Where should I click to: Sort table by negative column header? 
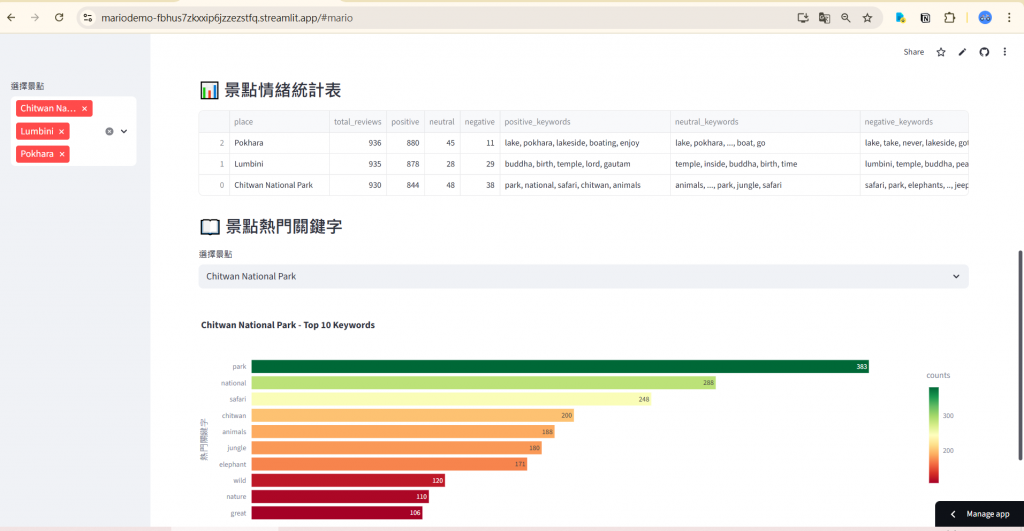pos(479,121)
